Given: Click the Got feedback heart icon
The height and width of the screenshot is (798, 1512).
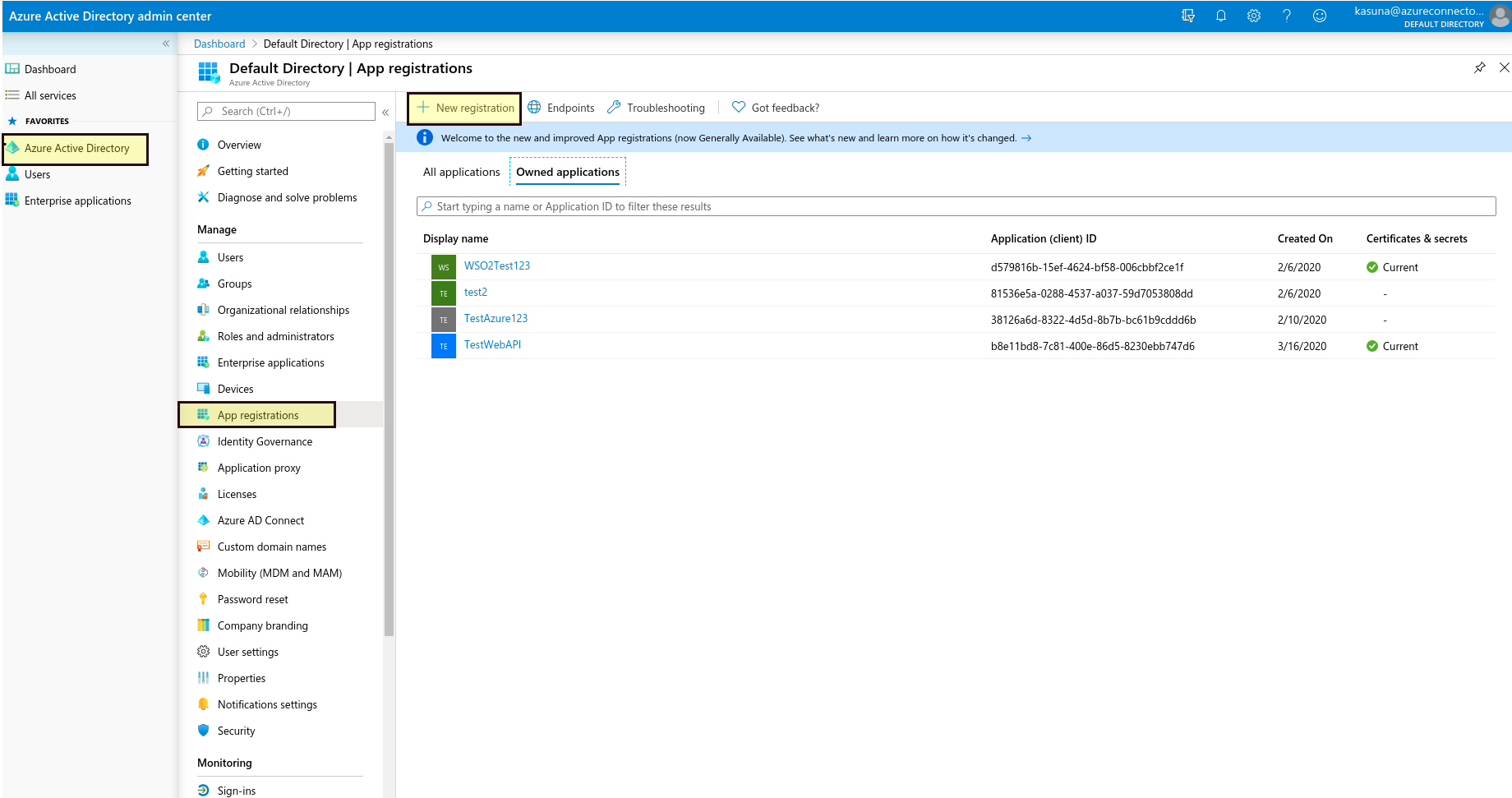Looking at the screenshot, I should (x=737, y=107).
